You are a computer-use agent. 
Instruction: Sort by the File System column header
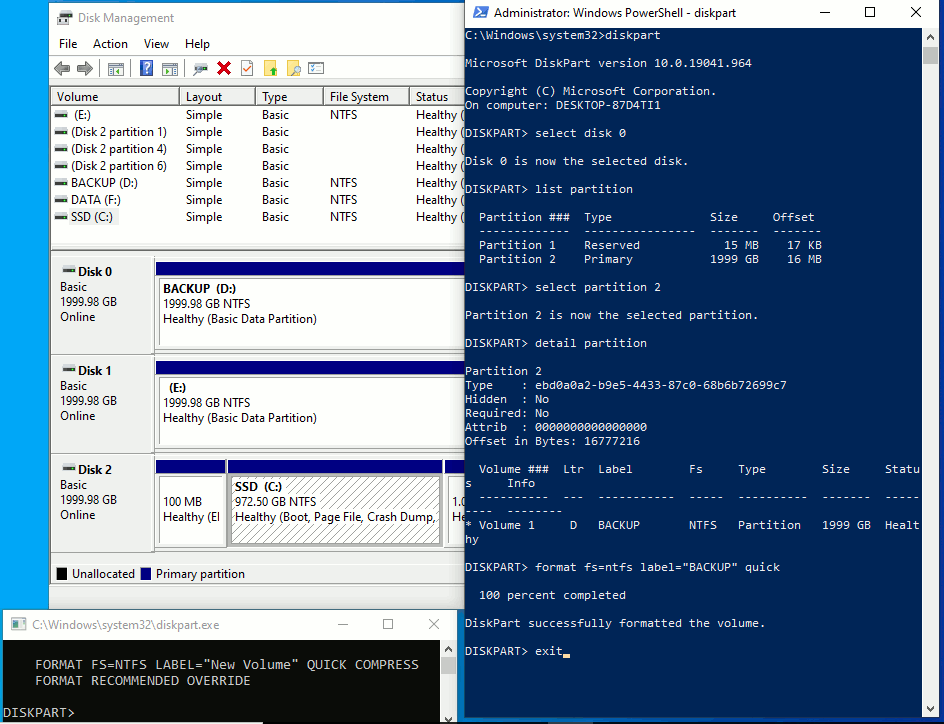tap(367, 96)
